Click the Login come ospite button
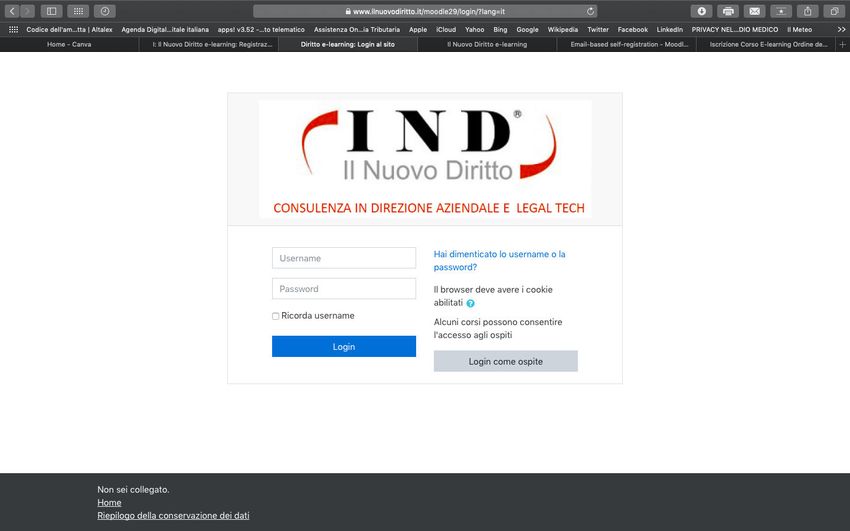 (505, 361)
